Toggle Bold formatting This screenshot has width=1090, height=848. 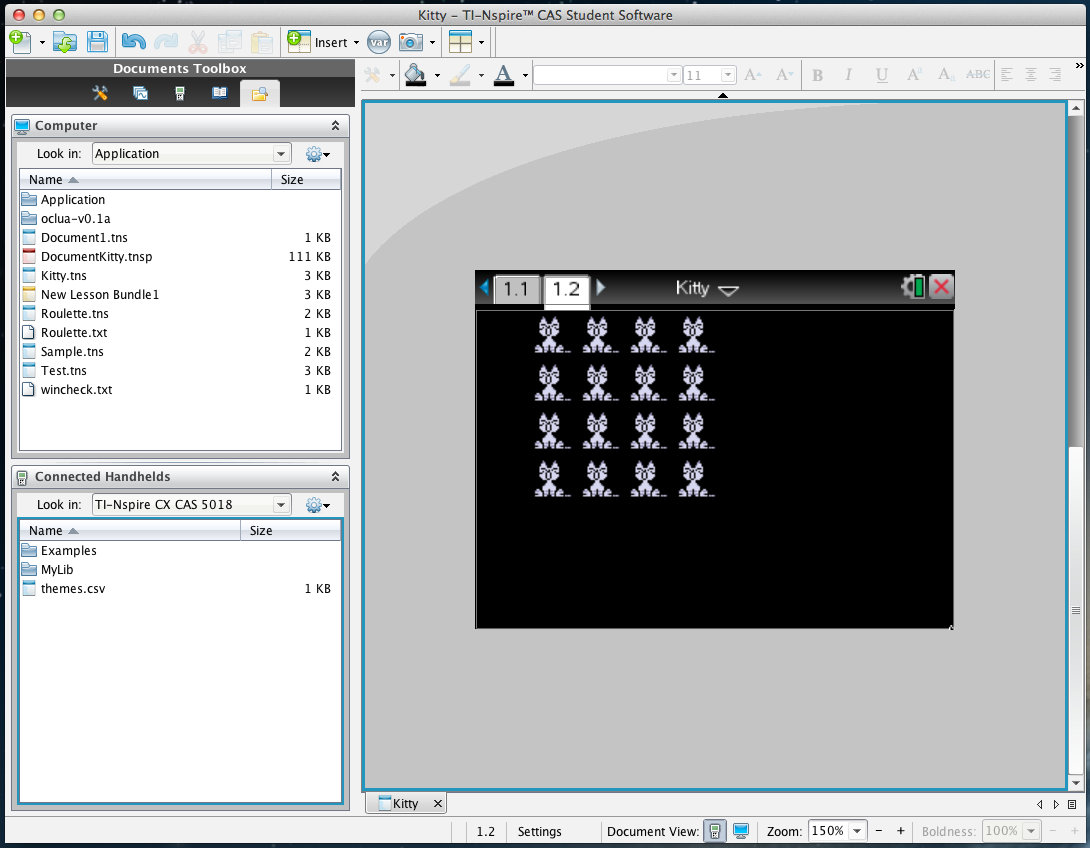818,75
